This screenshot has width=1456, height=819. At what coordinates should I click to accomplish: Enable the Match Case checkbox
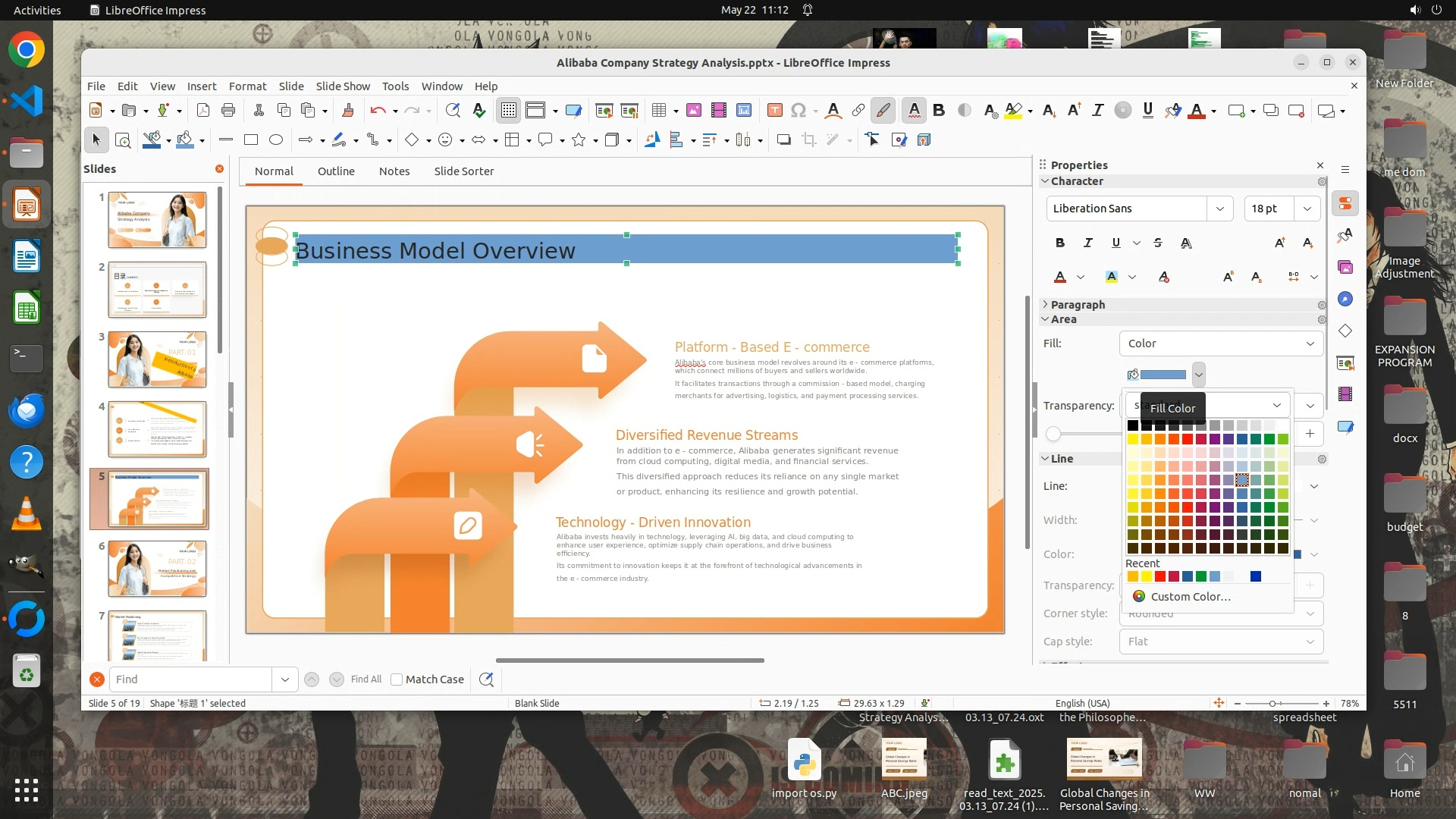[x=397, y=679]
